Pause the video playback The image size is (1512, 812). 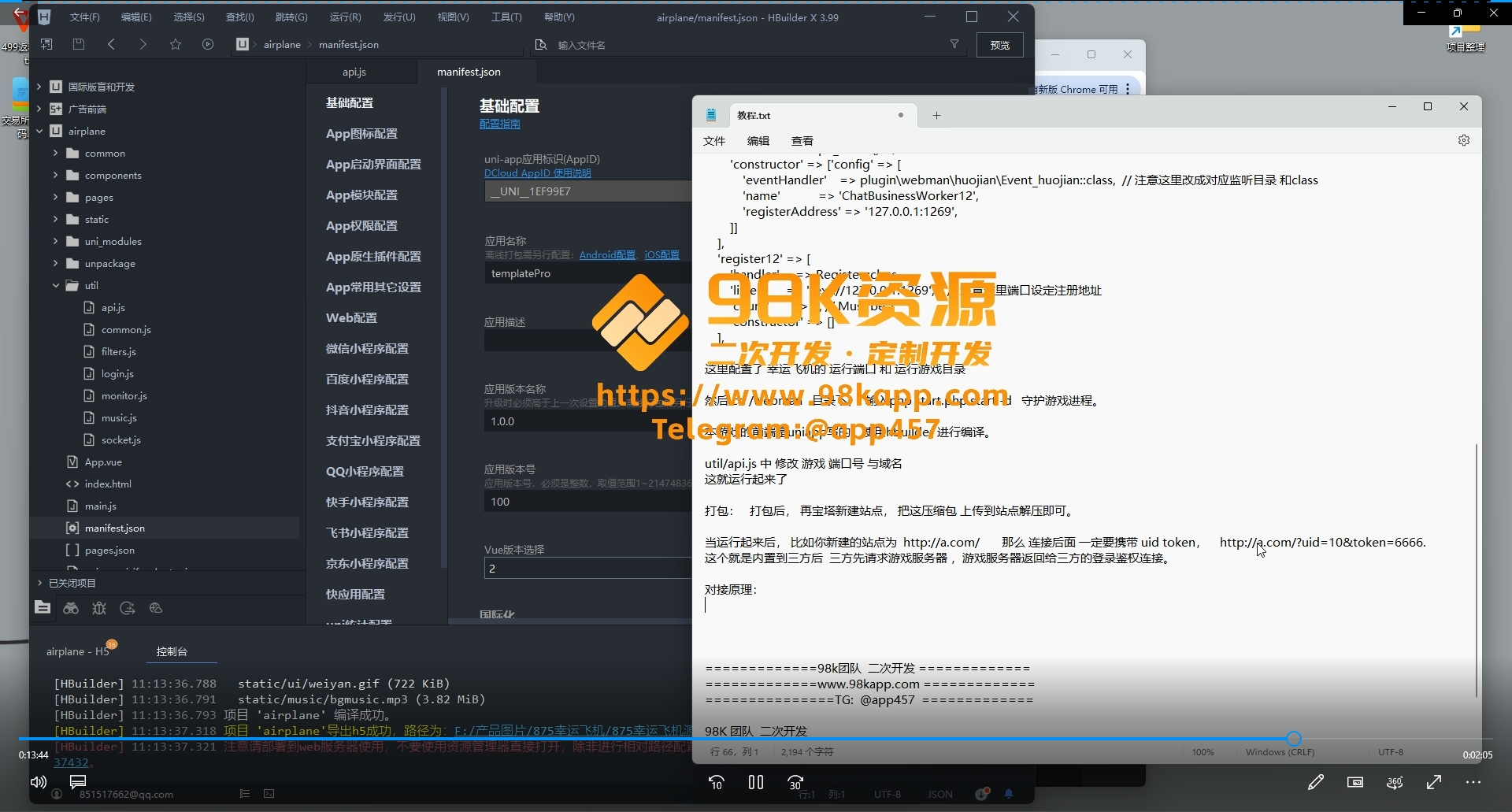pos(756,782)
